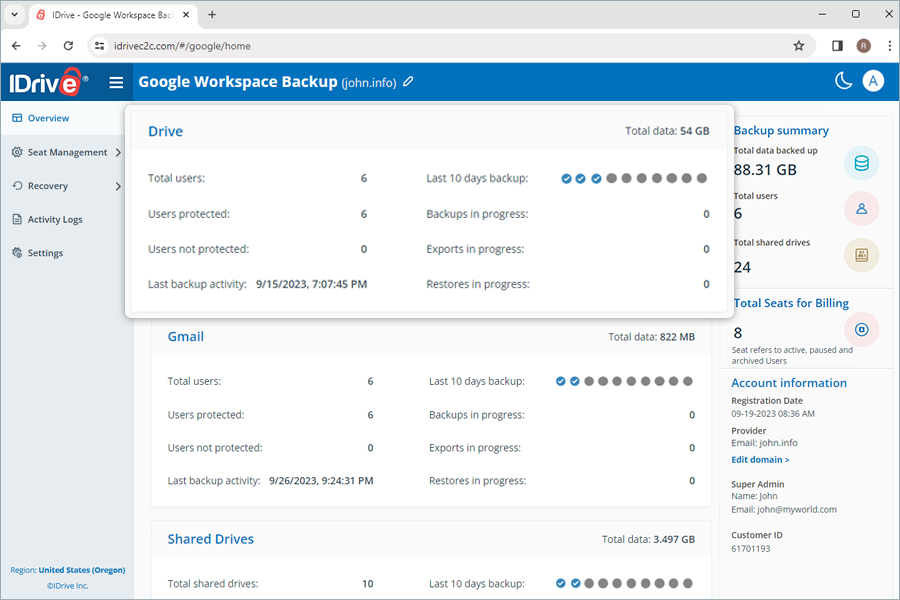Open the account avatar menu
900x600 pixels.
tap(873, 82)
